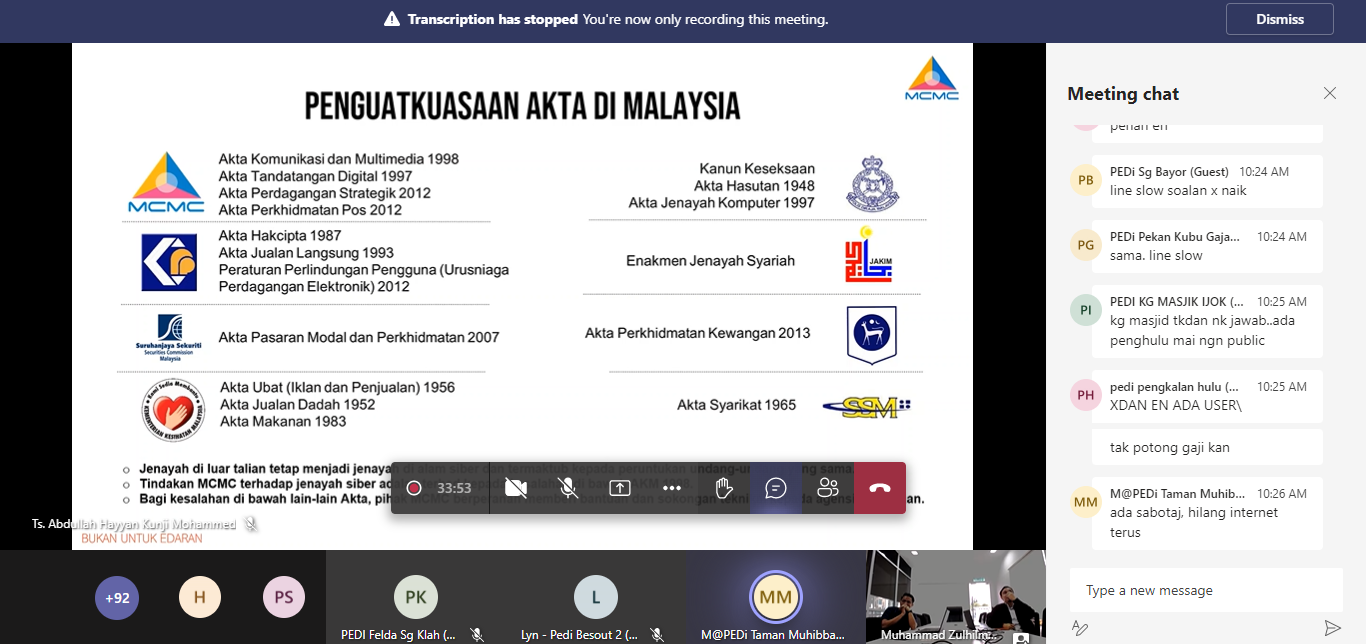
Task: Select the message "line slow soalan x naik"
Action: click(1178, 190)
